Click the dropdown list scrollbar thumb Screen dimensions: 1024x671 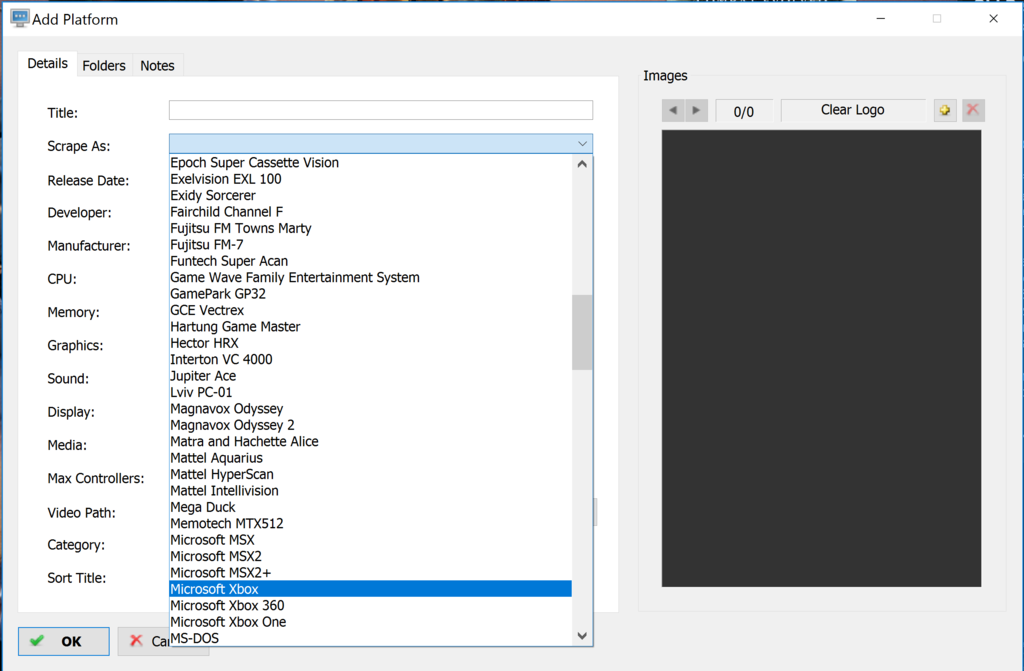tap(582, 332)
